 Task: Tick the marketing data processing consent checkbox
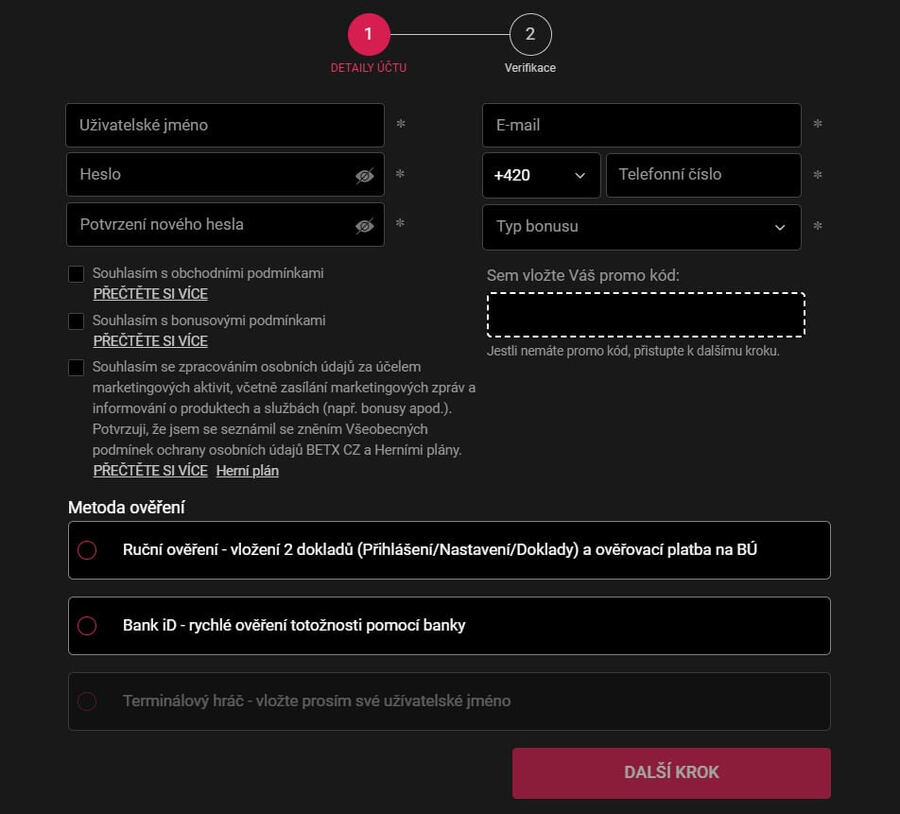click(76, 367)
